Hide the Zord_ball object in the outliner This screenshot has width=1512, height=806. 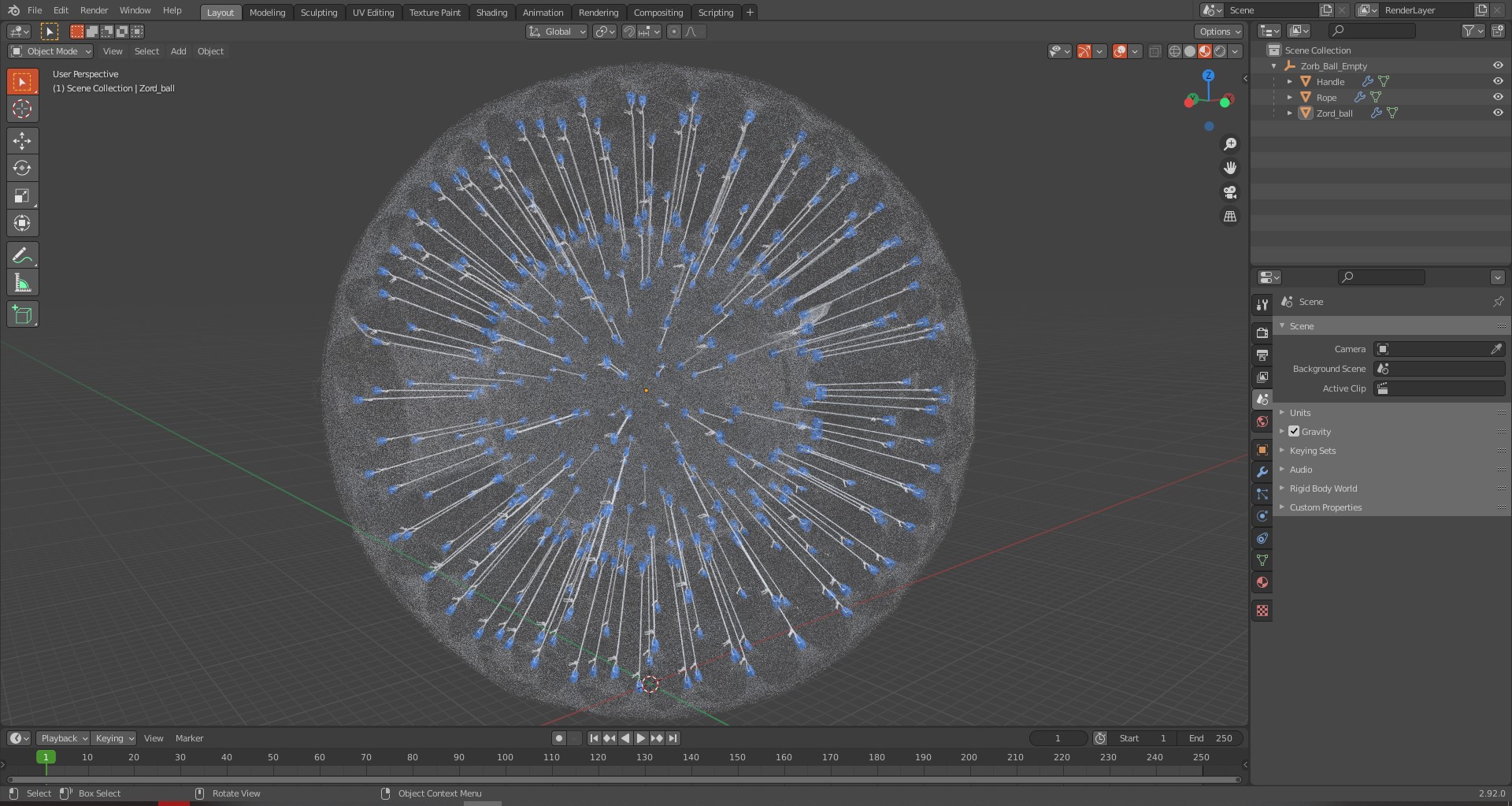point(1498,113)
